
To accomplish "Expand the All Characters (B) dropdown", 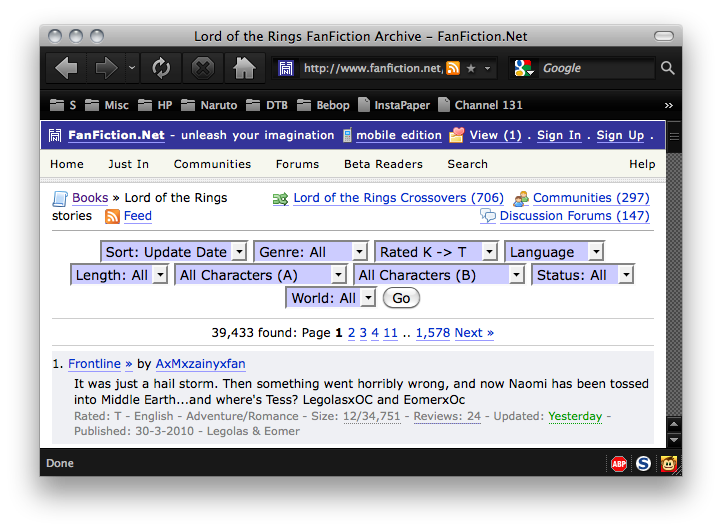I will (x=439, y=275).
